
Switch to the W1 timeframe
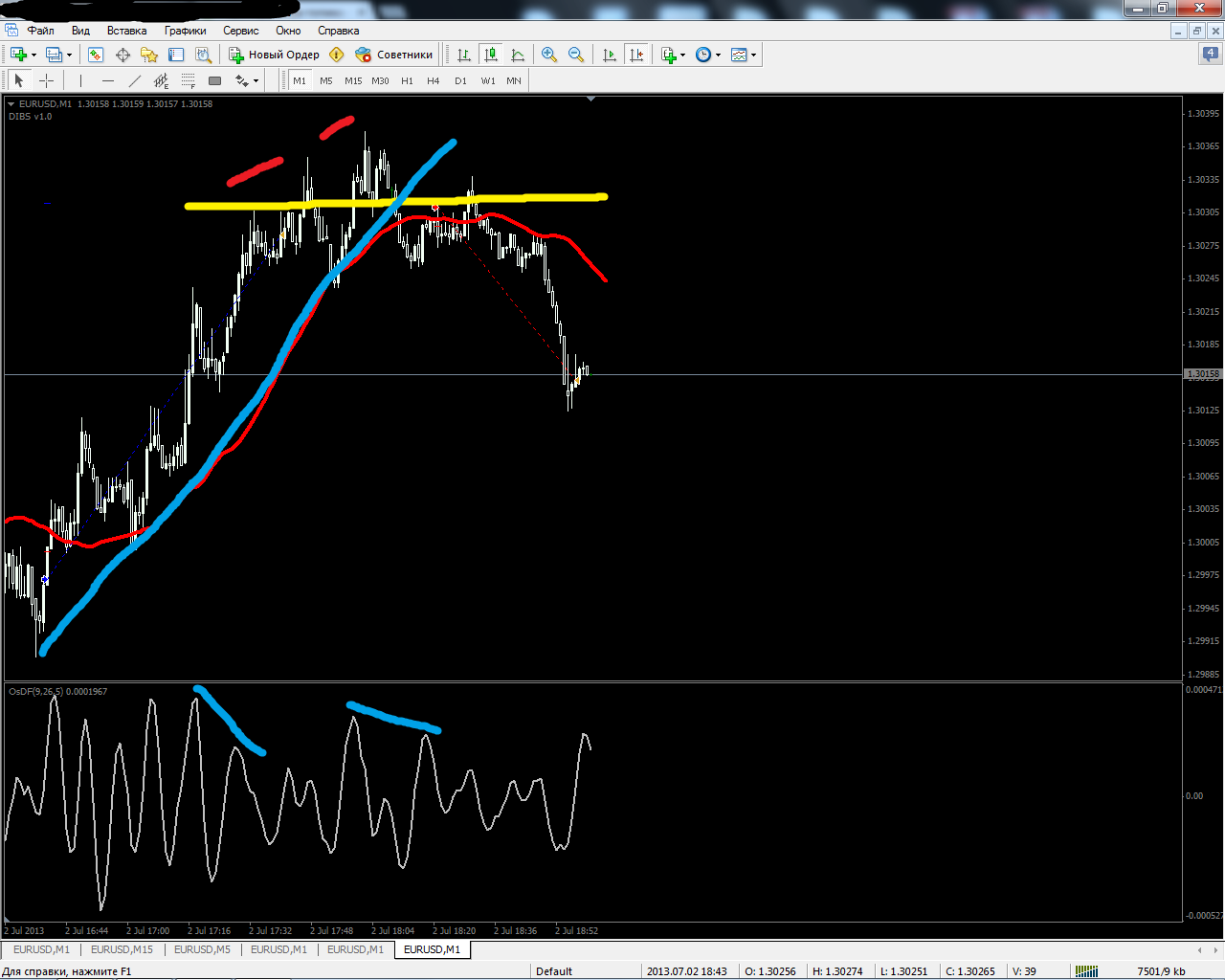488,80
